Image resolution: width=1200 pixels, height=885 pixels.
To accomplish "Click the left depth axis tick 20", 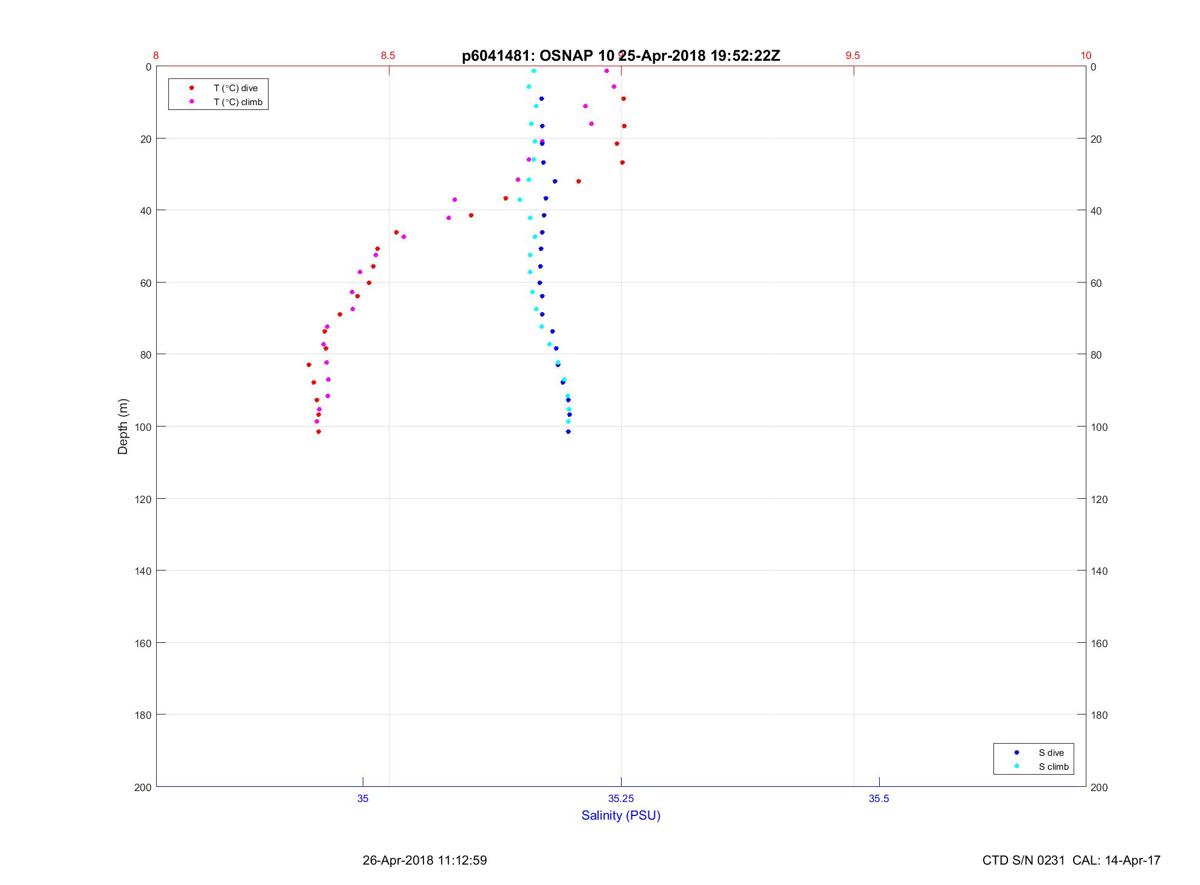I will pos(145,139).
